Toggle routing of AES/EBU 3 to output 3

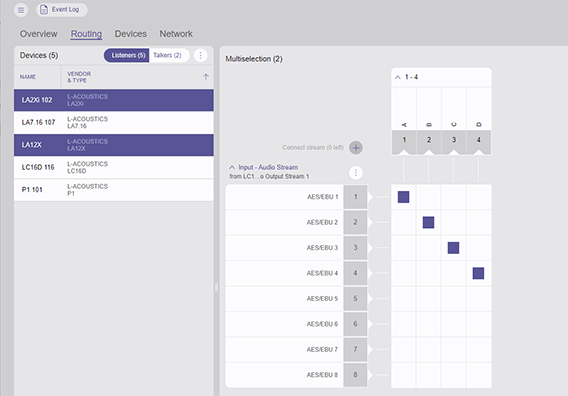[x=454, y=248]
